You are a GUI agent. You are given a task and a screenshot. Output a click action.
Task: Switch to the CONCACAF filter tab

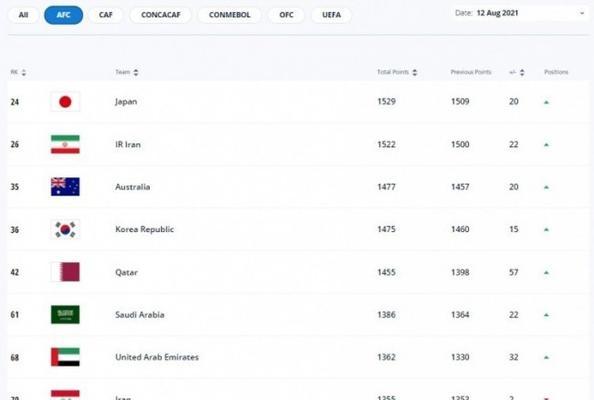(161, 15)
